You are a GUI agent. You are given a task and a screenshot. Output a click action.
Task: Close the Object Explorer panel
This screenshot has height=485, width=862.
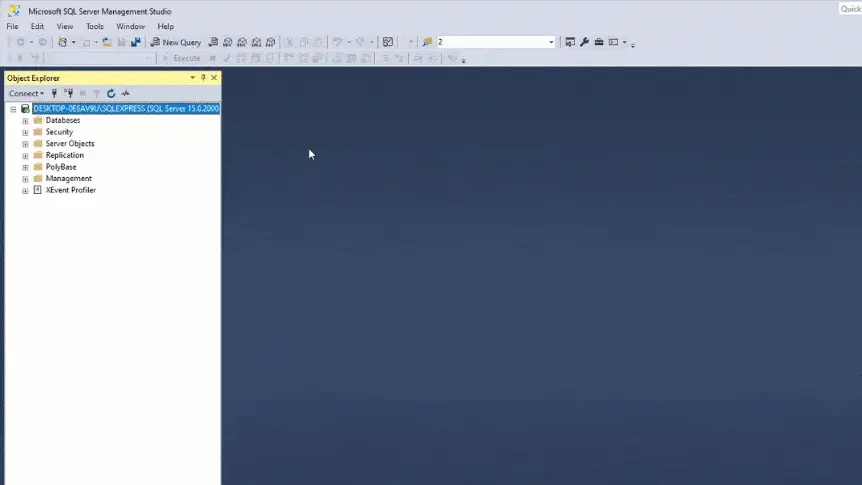tap(214, 78)
